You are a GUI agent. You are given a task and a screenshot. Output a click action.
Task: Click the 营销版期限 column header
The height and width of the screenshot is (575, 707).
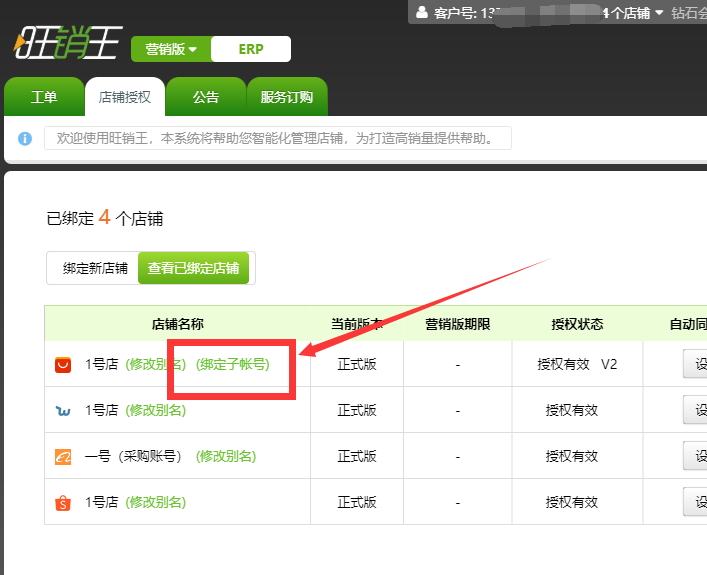[x=458, y=324]
